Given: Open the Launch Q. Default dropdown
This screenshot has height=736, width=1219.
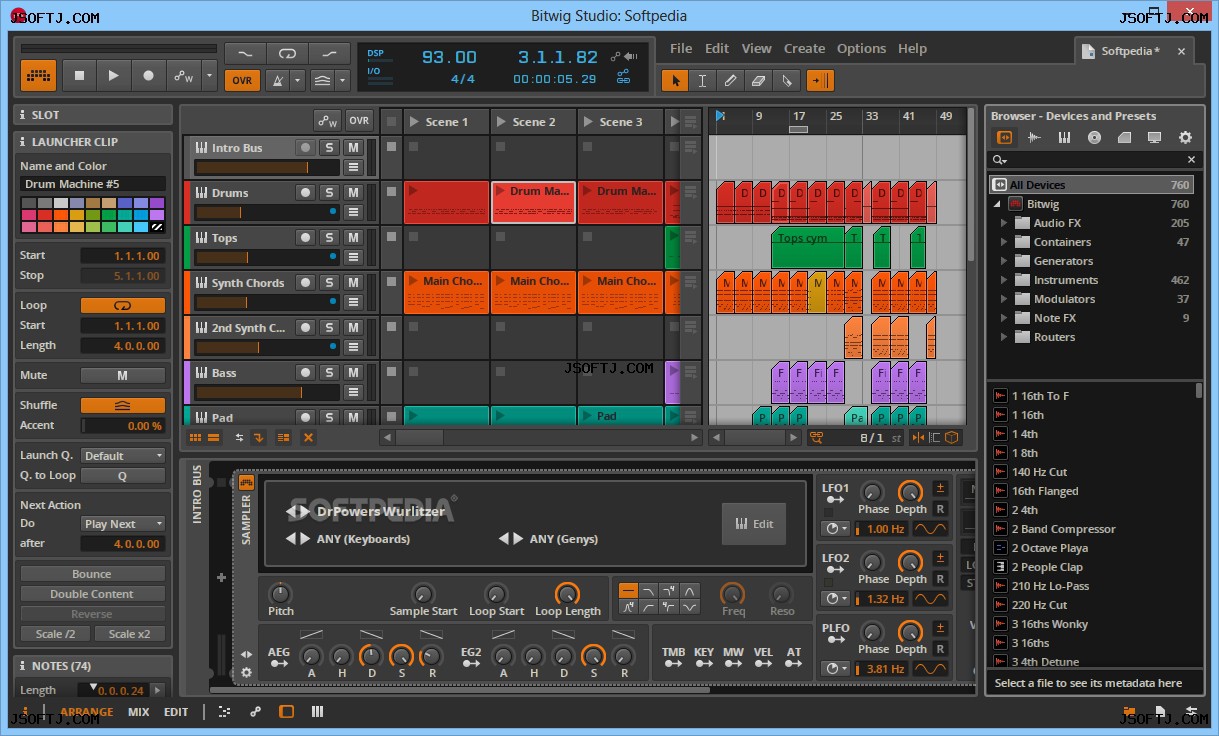Looking at the screenshot, I should [123, 455].
